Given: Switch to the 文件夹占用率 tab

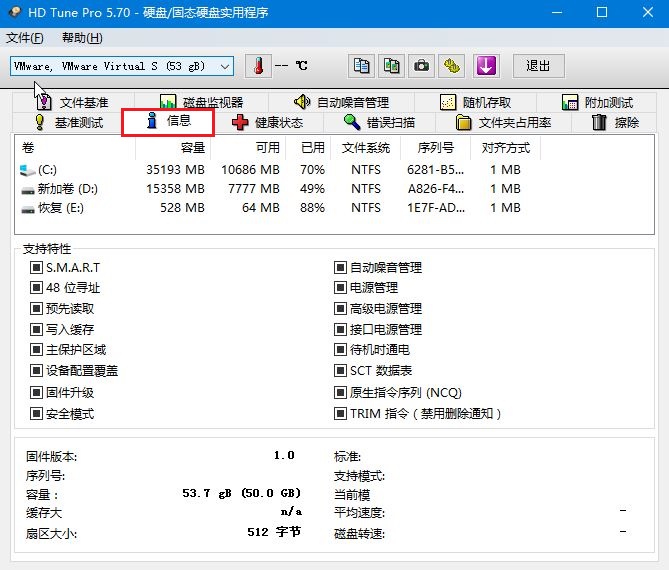Looking at the screenshot, I should point(503,123).
